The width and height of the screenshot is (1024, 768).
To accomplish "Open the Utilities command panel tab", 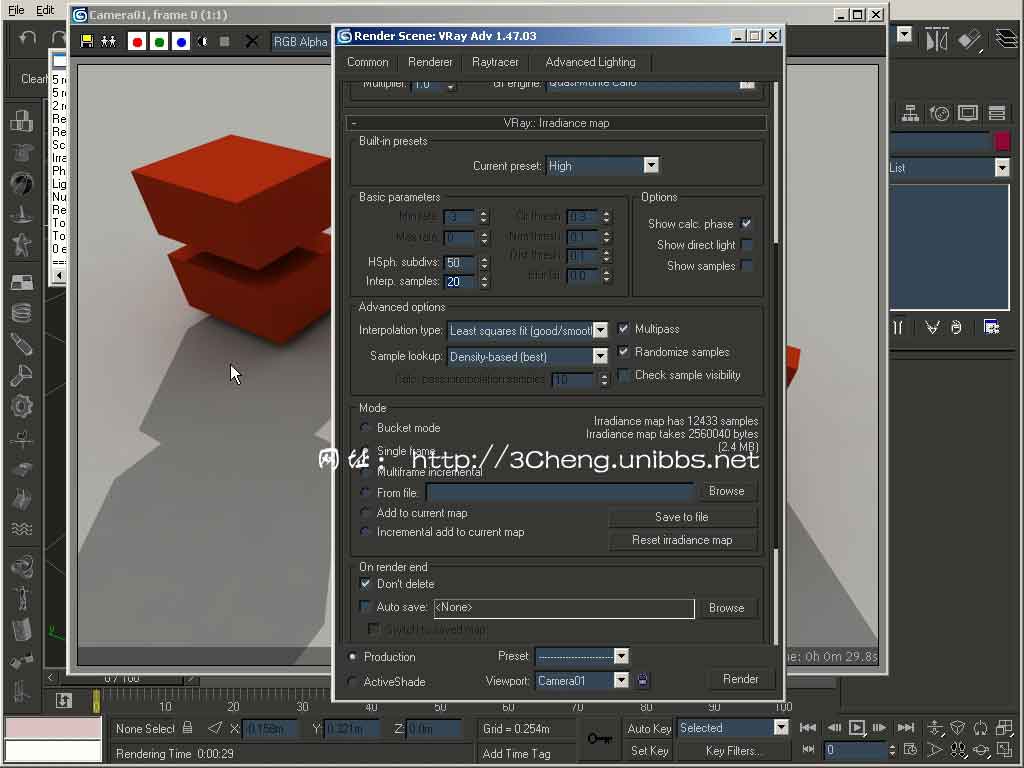I will coord(997,113).
